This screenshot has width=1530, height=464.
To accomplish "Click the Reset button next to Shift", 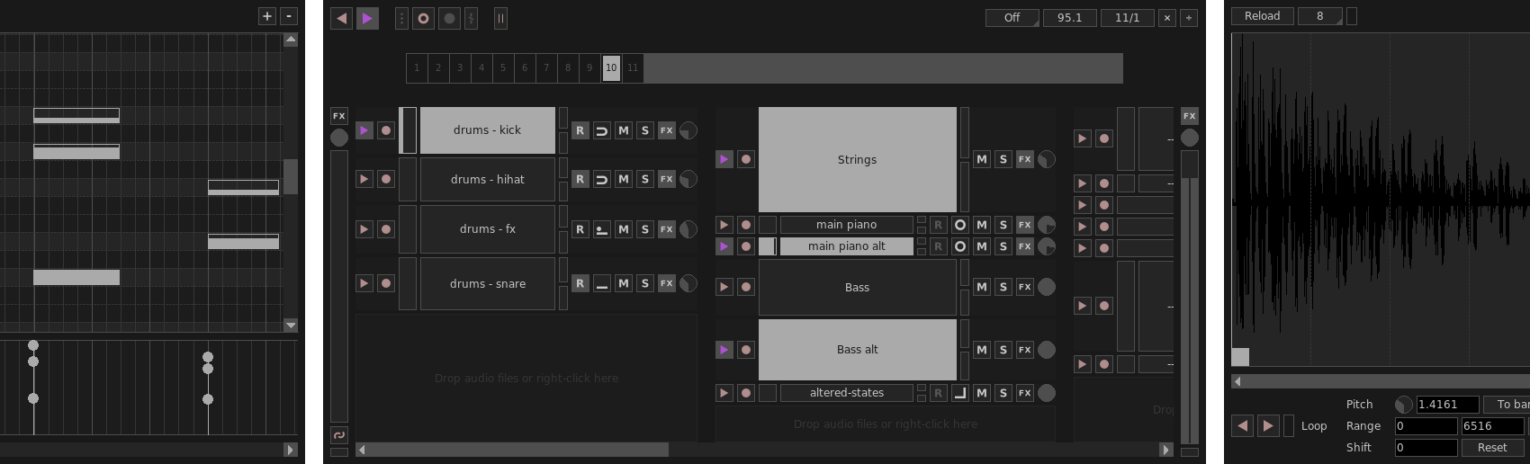I will [x=1491, y=447].
